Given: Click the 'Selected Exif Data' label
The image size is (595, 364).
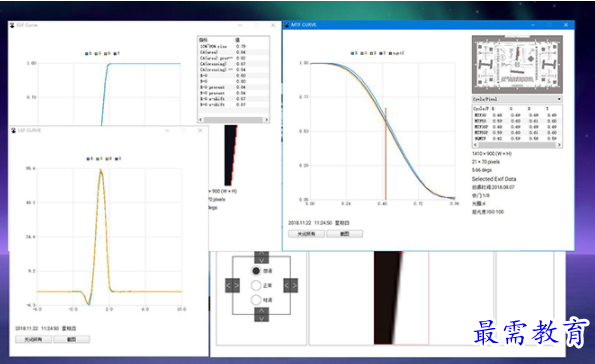Looking at the screenshot, I should click(x=494, y=179).
